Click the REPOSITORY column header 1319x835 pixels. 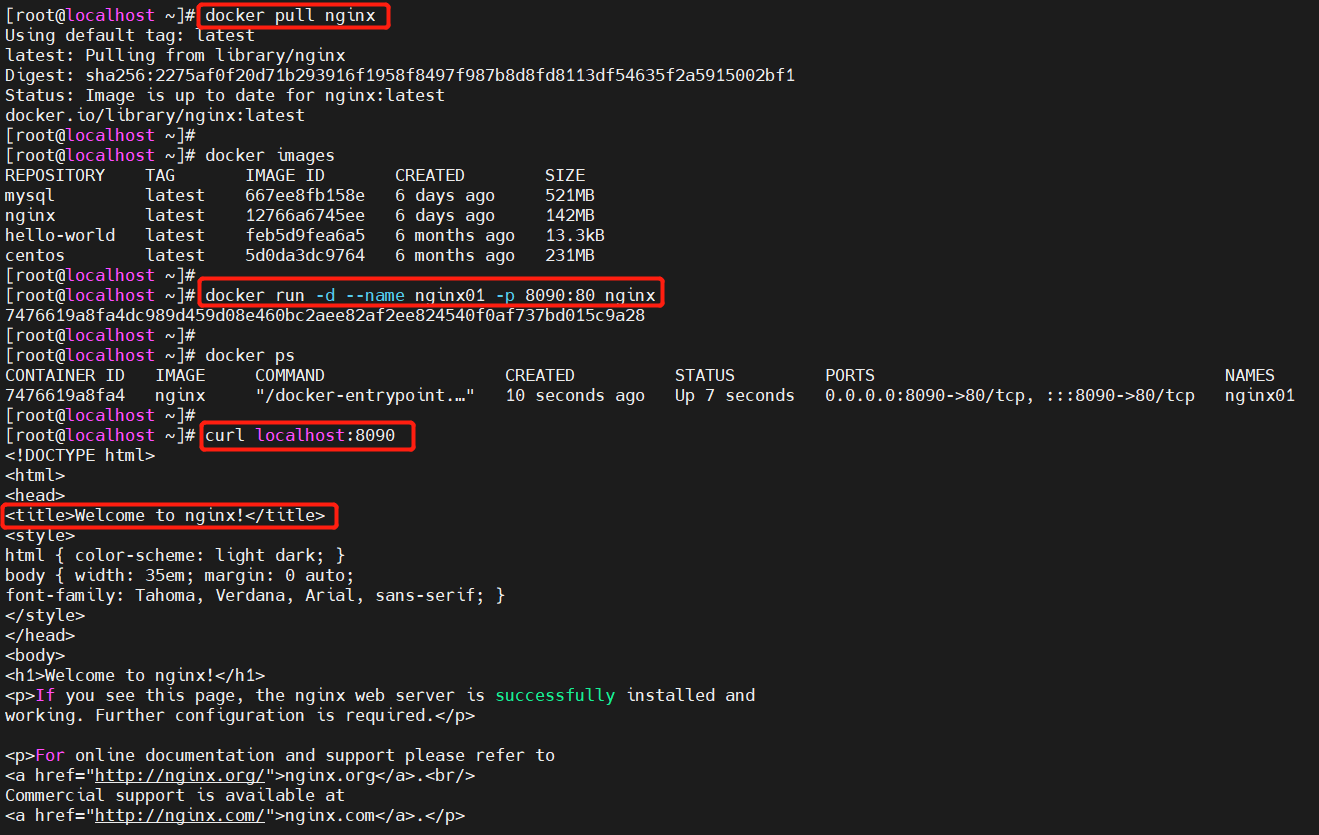55,175
